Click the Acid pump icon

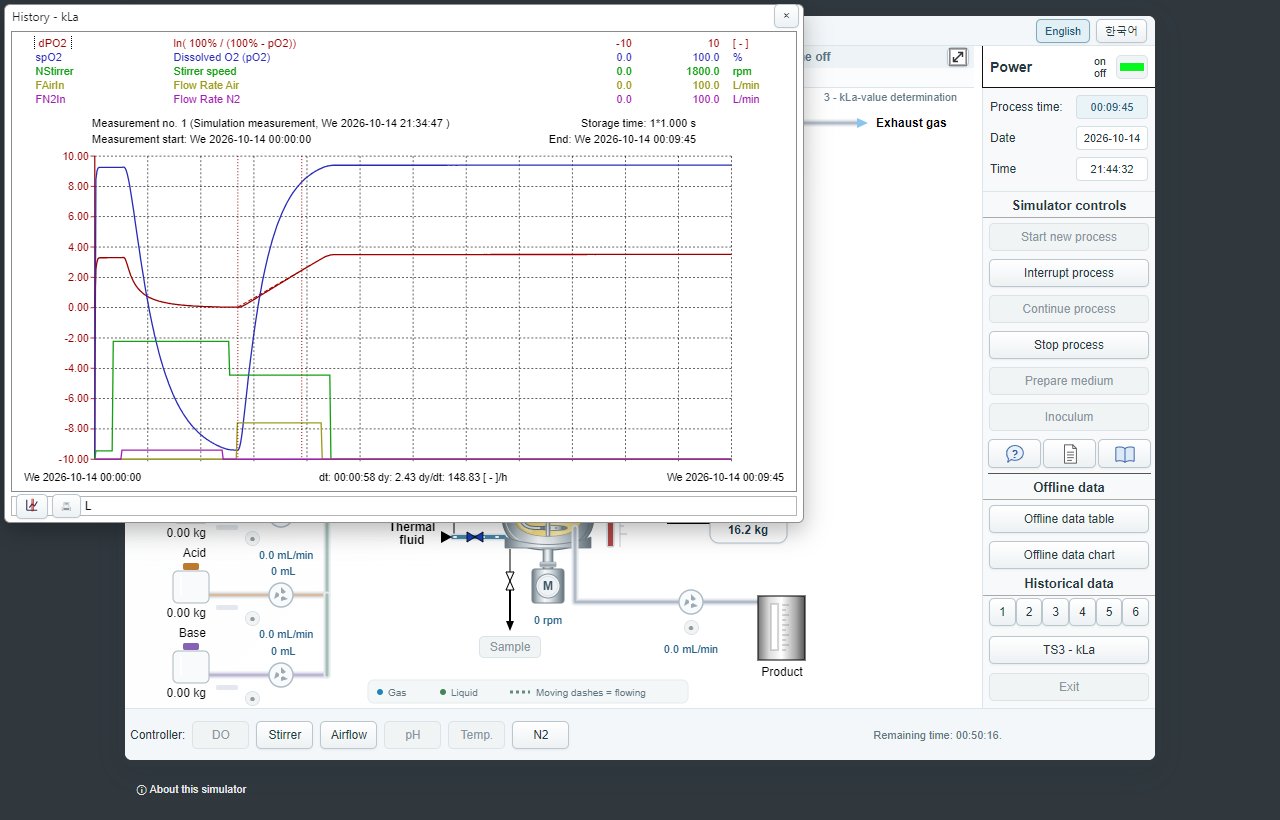[x=281, y=595]
